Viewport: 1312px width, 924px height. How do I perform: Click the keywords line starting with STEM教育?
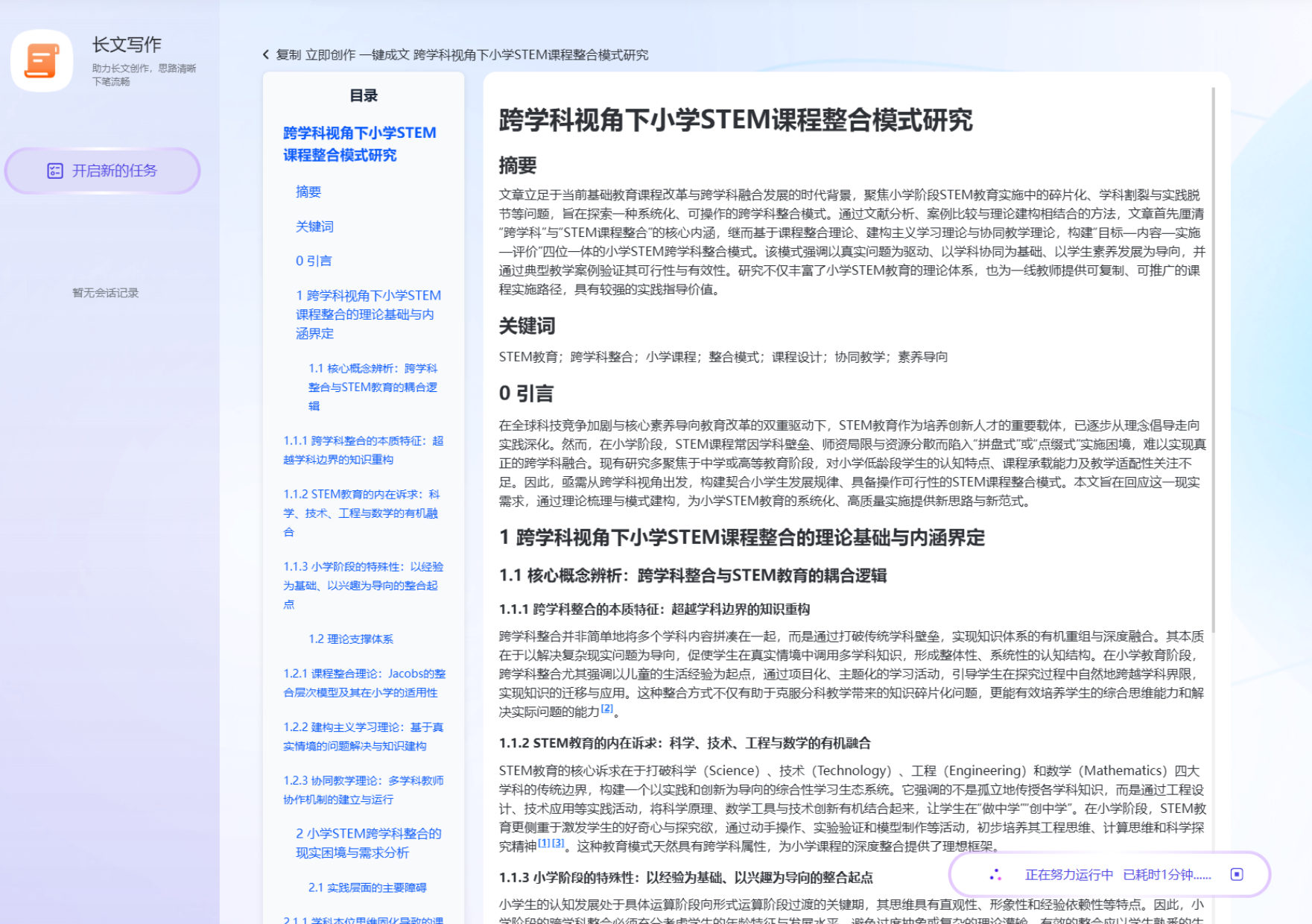(x=723, y=356)
